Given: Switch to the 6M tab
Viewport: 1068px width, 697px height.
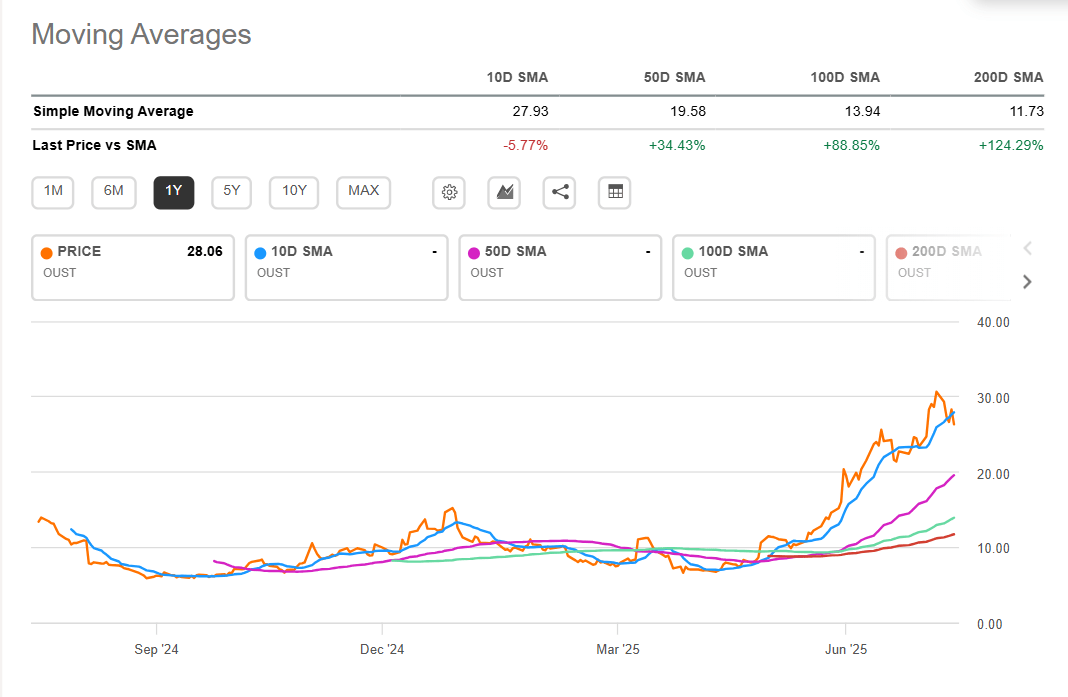Looking at the screenshot, I should (113, 192).
